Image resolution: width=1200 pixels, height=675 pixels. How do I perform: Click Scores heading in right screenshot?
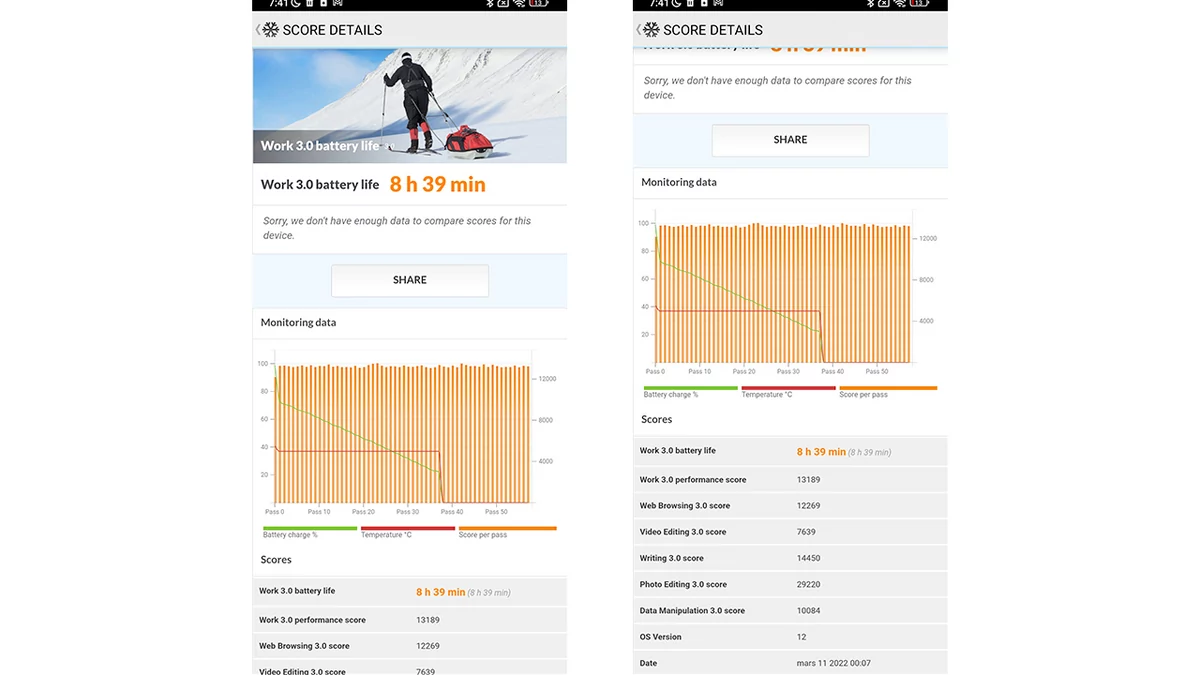(657, 420)
